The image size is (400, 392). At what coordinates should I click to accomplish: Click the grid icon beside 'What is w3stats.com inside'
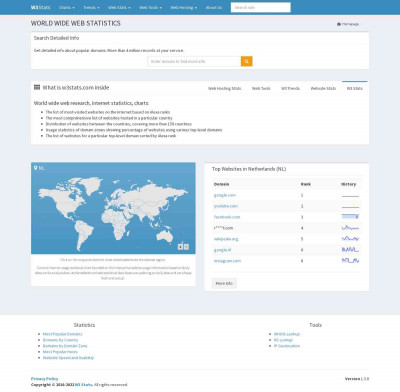click(37, 87)
